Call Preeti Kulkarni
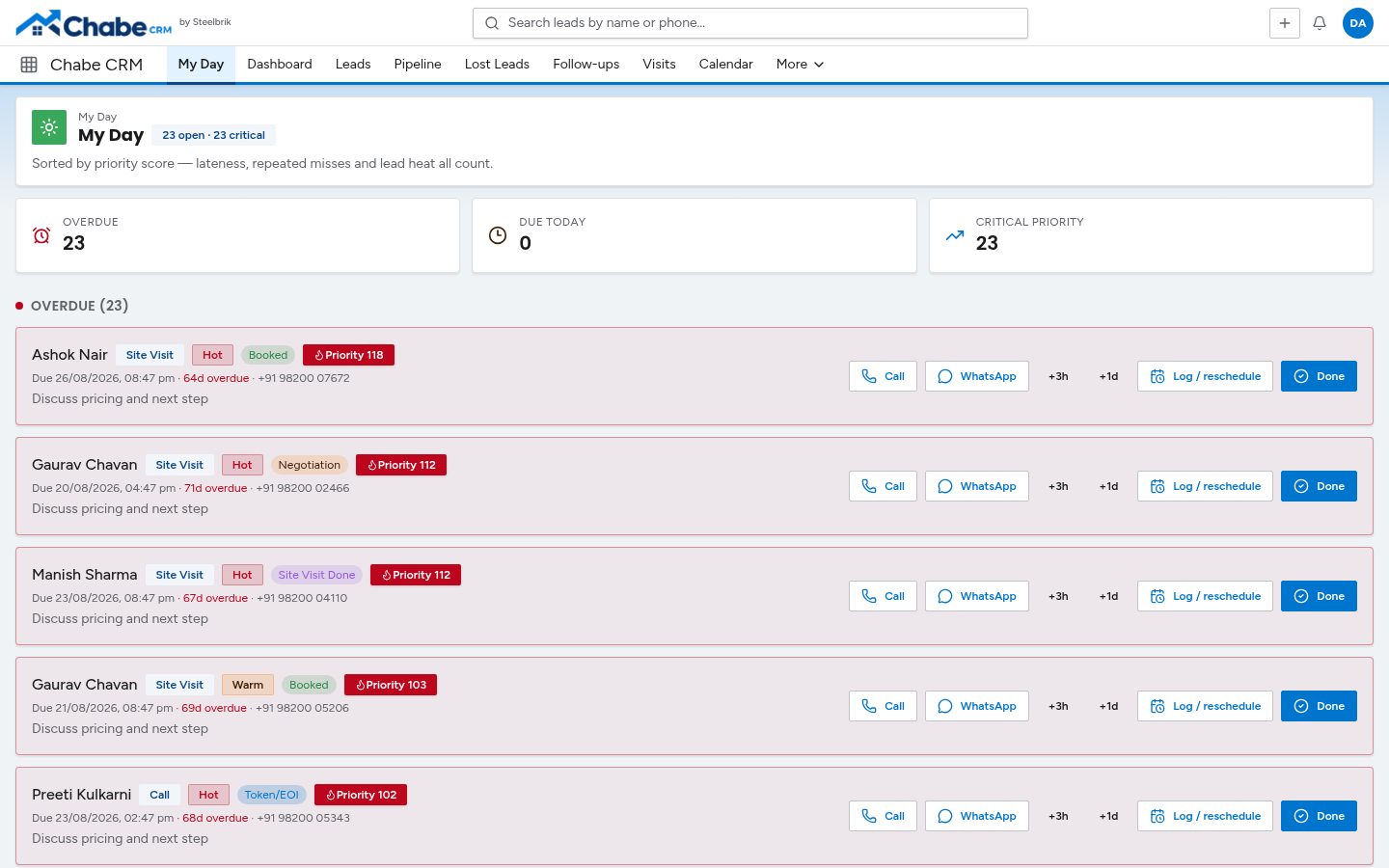This screenshot has width=1389, height=868. [x=883, y=816]
